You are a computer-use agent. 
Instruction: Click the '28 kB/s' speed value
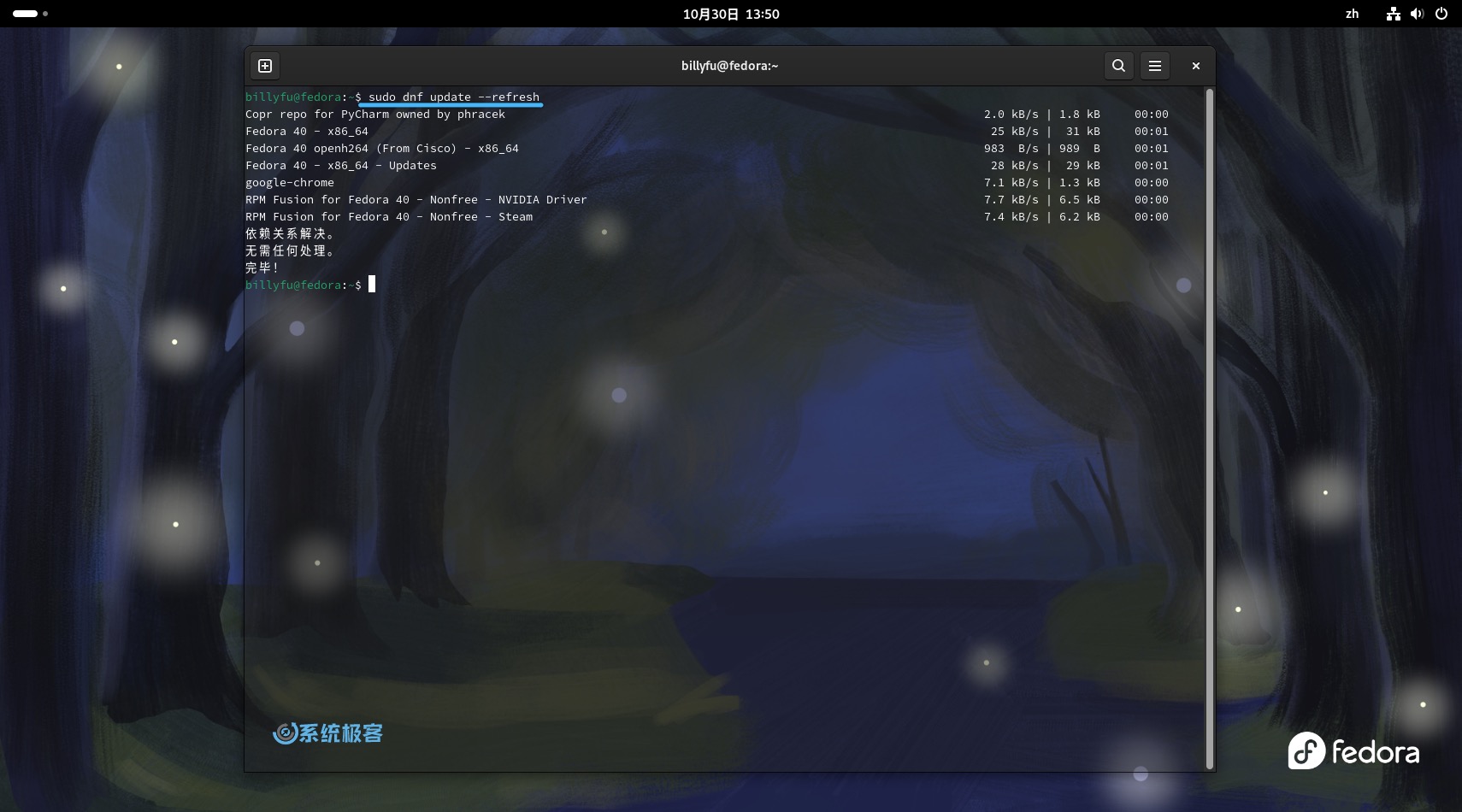[1015, 165]
